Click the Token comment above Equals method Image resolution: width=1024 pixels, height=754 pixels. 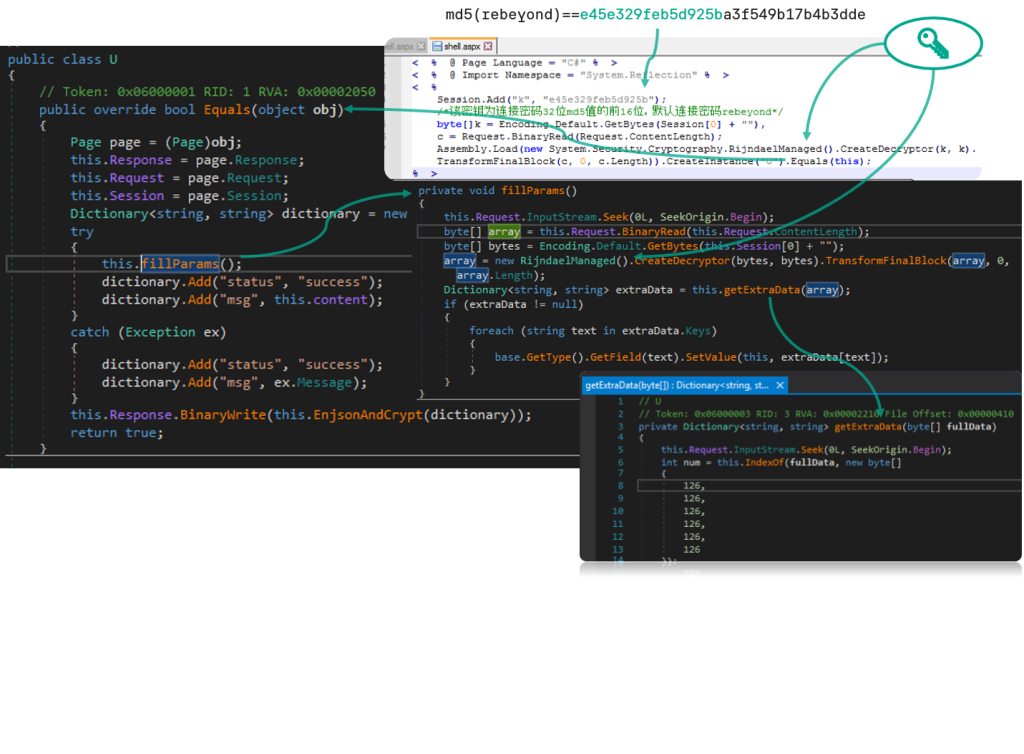point(207,92)
